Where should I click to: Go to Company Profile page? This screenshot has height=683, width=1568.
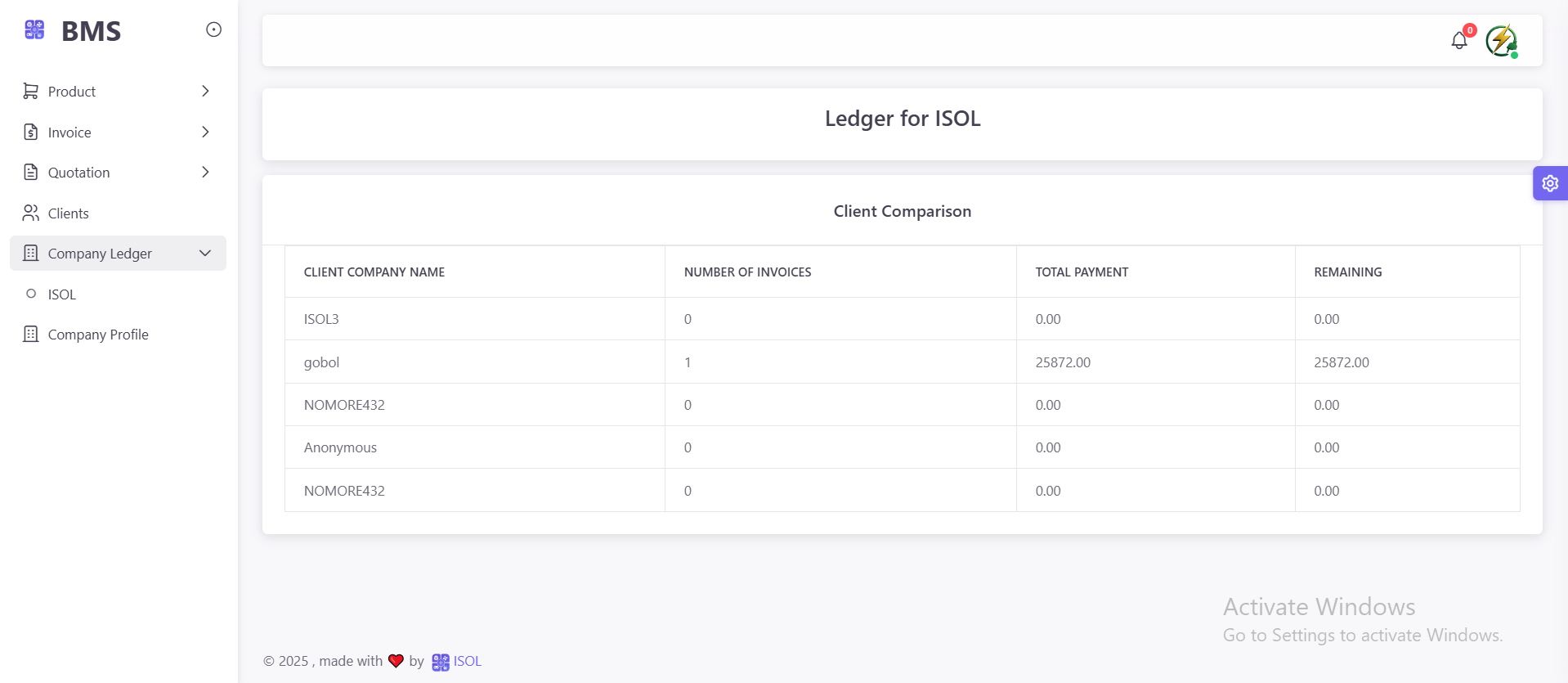pos(98,335)
